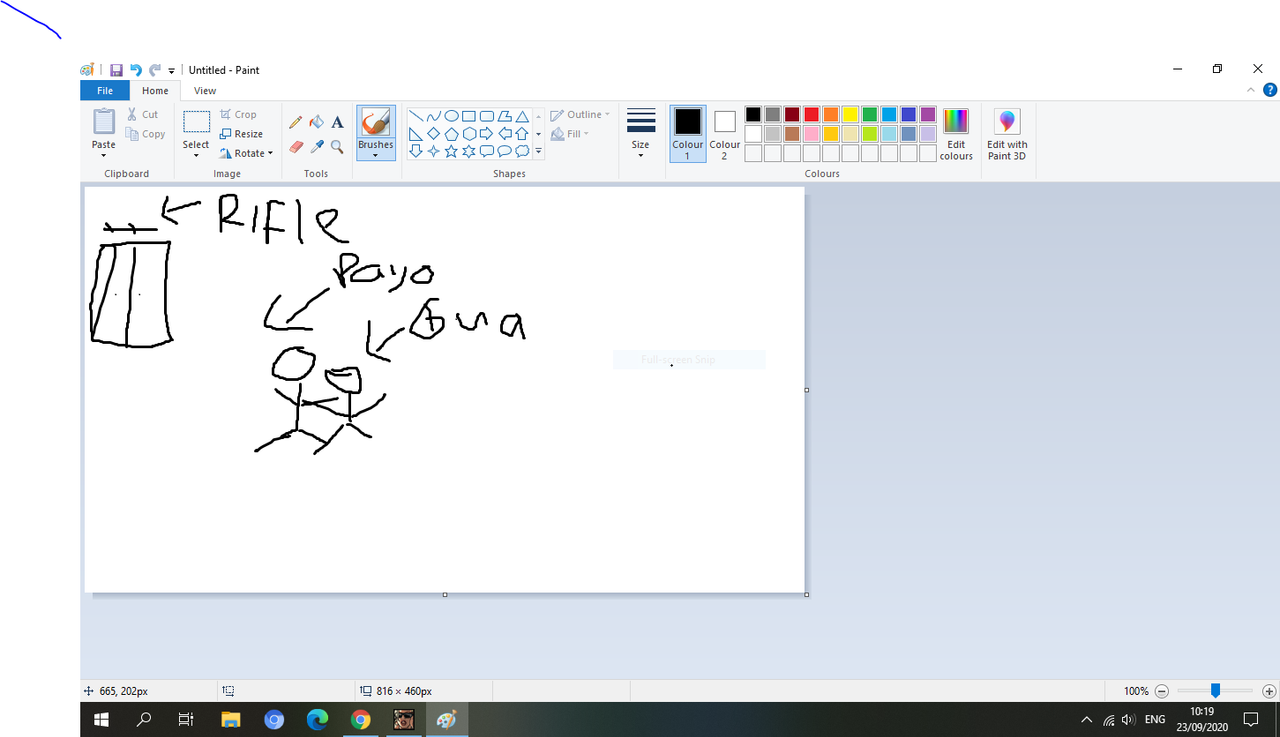Choose the Oval callout shape
The image size is (1280, 737).
(504, 151)
